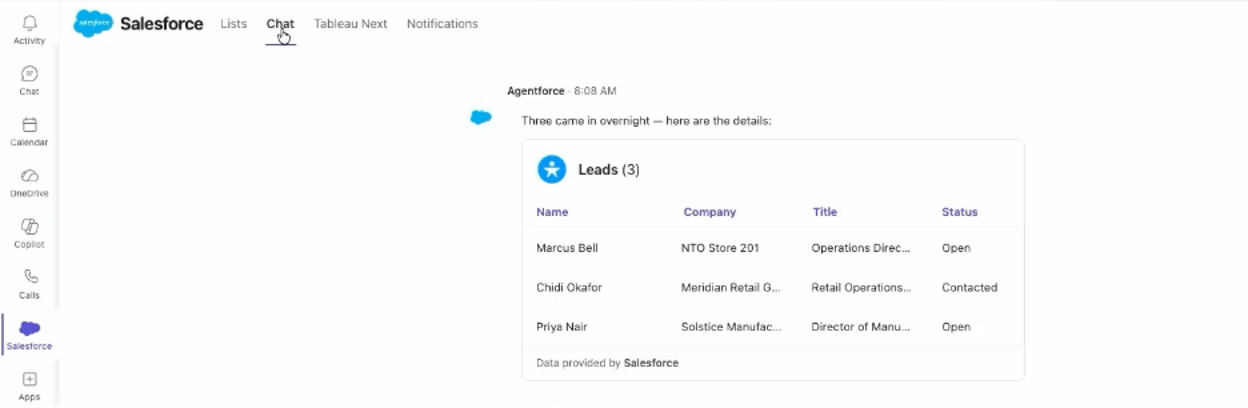Open Copilot from the sidebar
Image resolution: width=1248 pixels, height=408 pixels.
coord(29,233)
